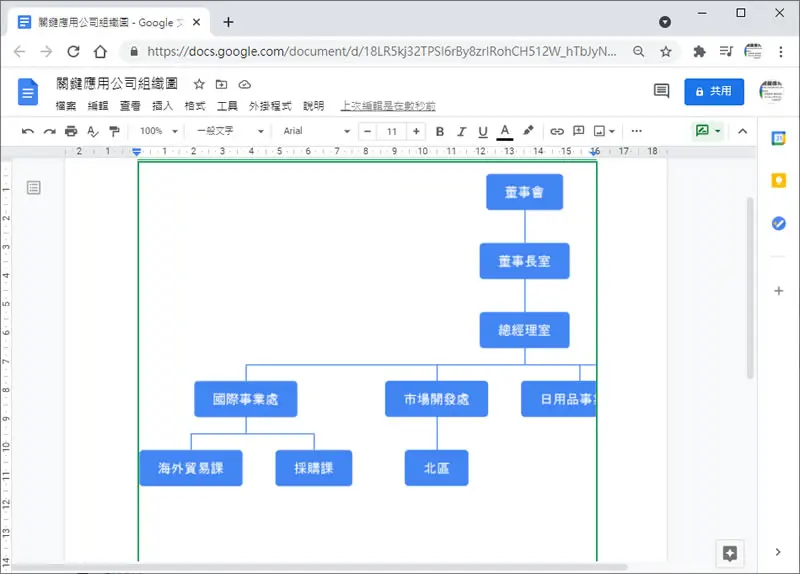This screenshot has height=574, width=800.
Task: Open the Arial font dropdown
Action: [x=316, y=131]
